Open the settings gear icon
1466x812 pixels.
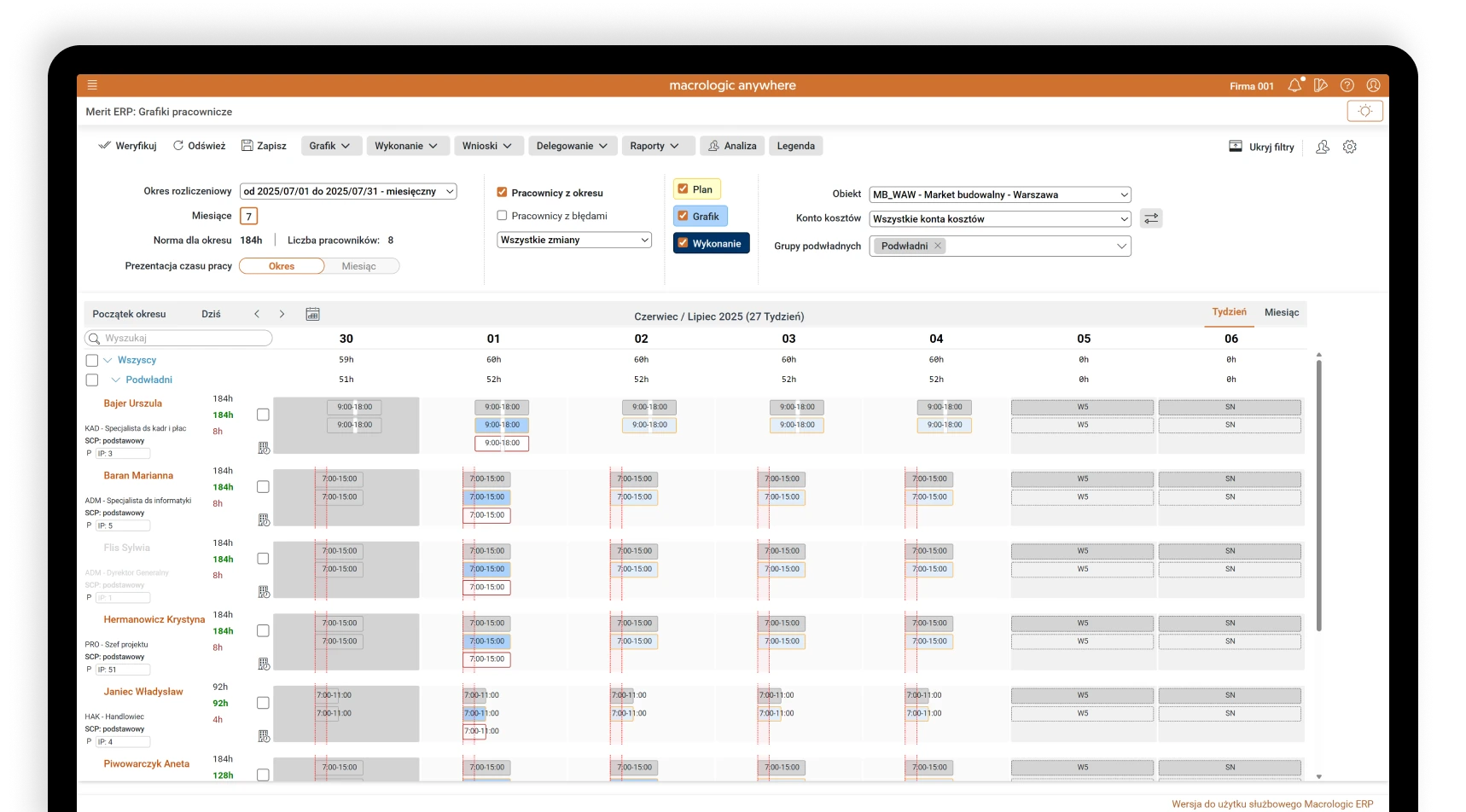point(1349,147)
